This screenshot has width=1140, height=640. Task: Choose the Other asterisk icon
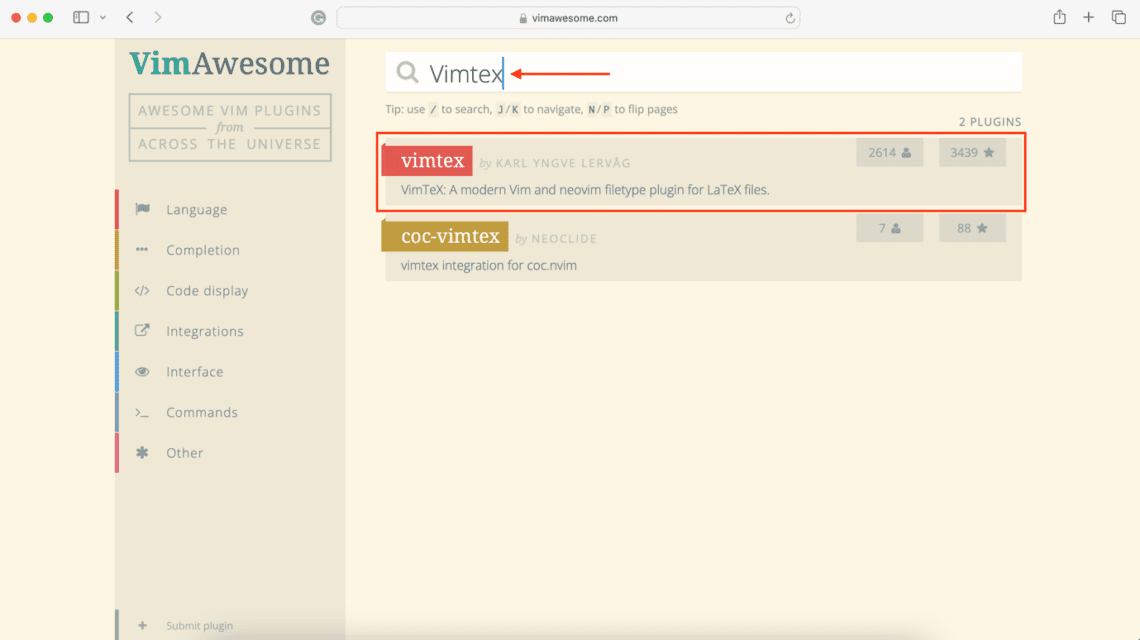point(144,452)
